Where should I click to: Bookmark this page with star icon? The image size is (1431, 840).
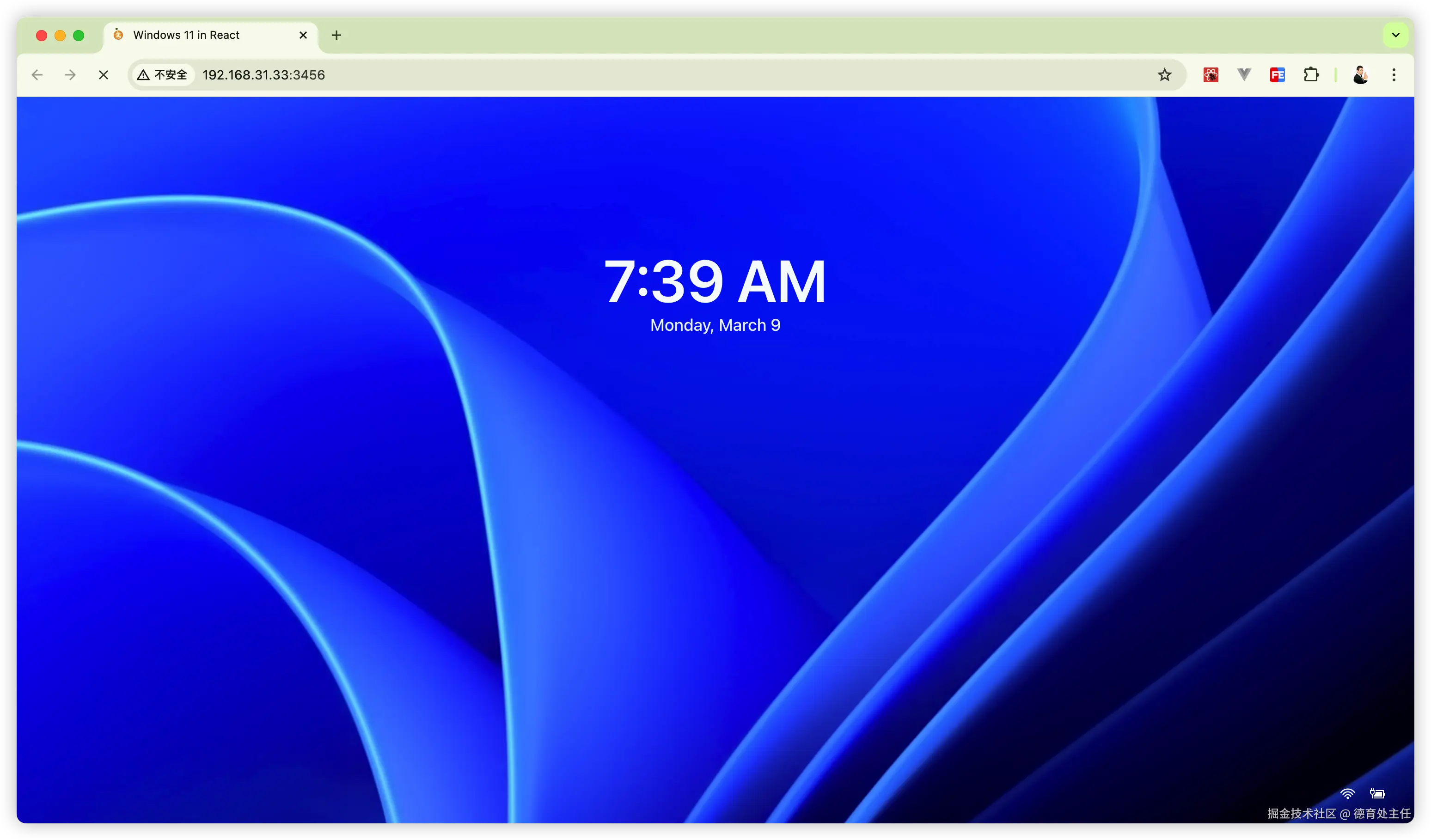pyautogui.click(x=1165, y=75)
